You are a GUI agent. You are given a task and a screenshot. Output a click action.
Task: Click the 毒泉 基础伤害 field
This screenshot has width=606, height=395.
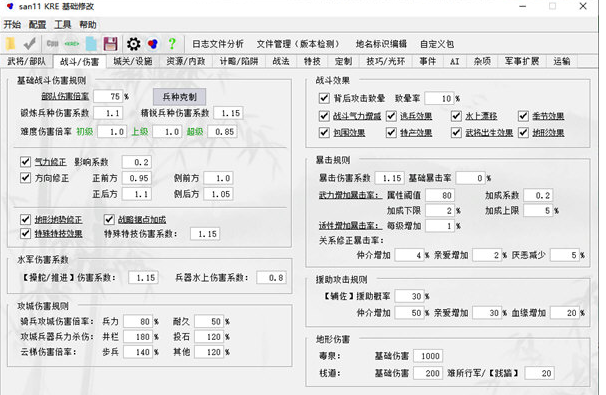pyautogui.click(x=428, y=356)
